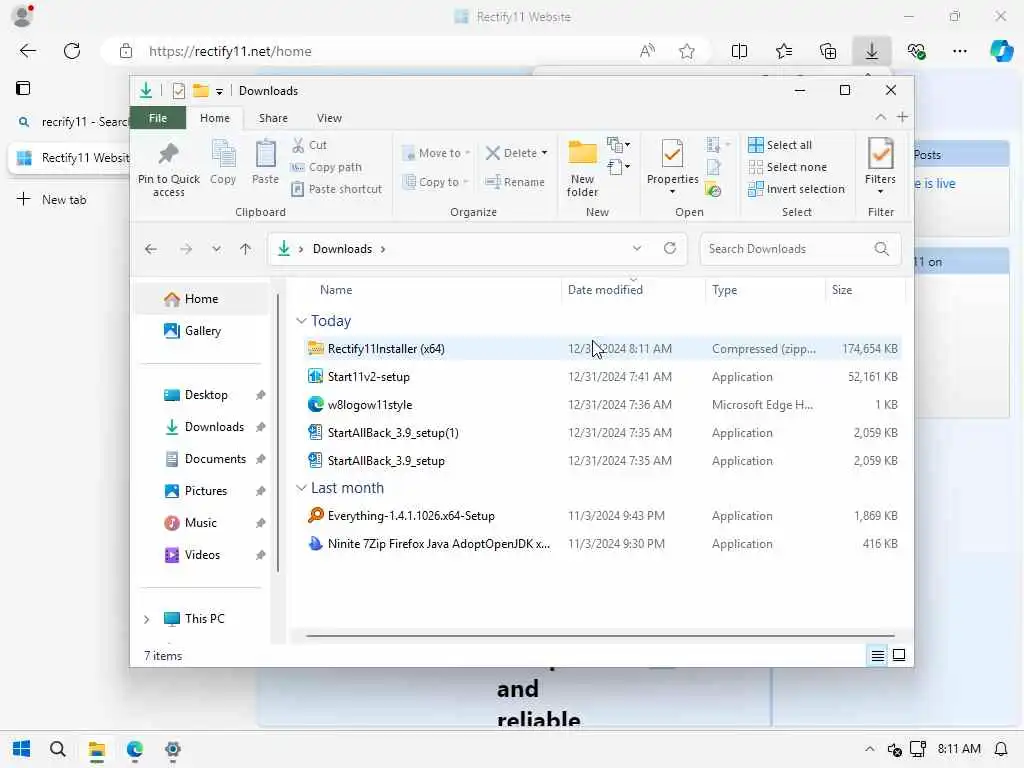
Task: Refresh the Downloads folder view
Action: [x=669, y=248]
